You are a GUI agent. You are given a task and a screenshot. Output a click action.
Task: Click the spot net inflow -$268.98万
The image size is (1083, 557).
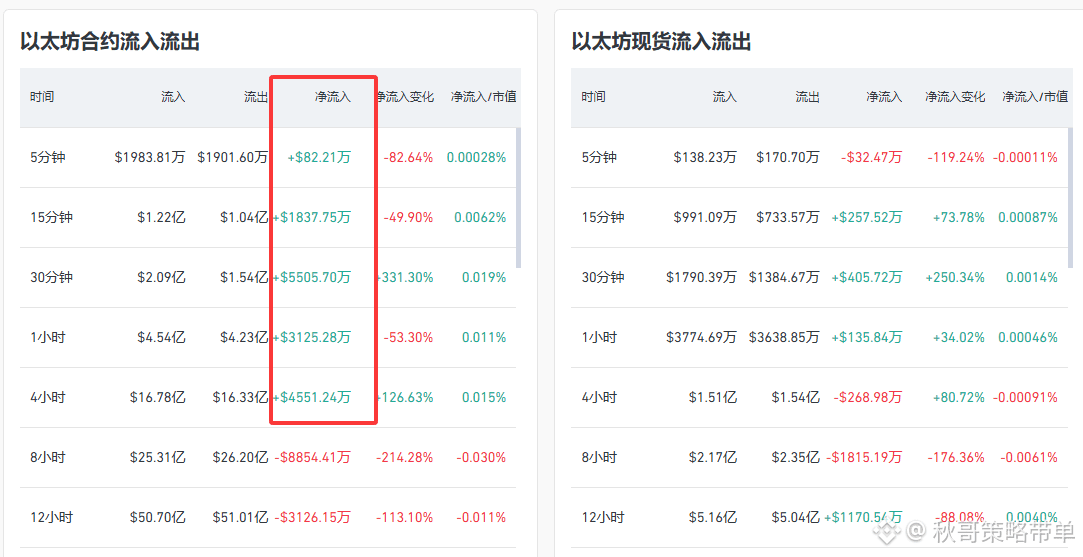pos(868,397)
